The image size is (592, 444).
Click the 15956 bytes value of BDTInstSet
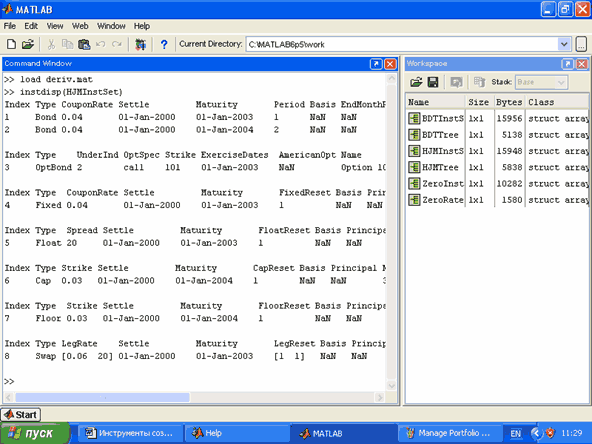tap(509, 119)
